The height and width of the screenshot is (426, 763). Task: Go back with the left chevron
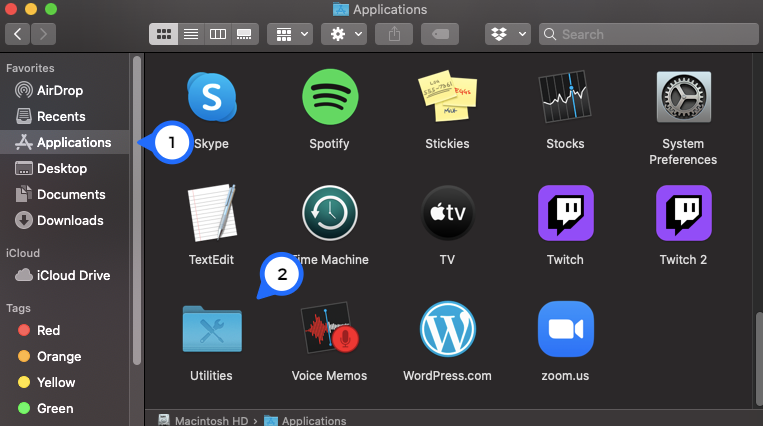18,34
